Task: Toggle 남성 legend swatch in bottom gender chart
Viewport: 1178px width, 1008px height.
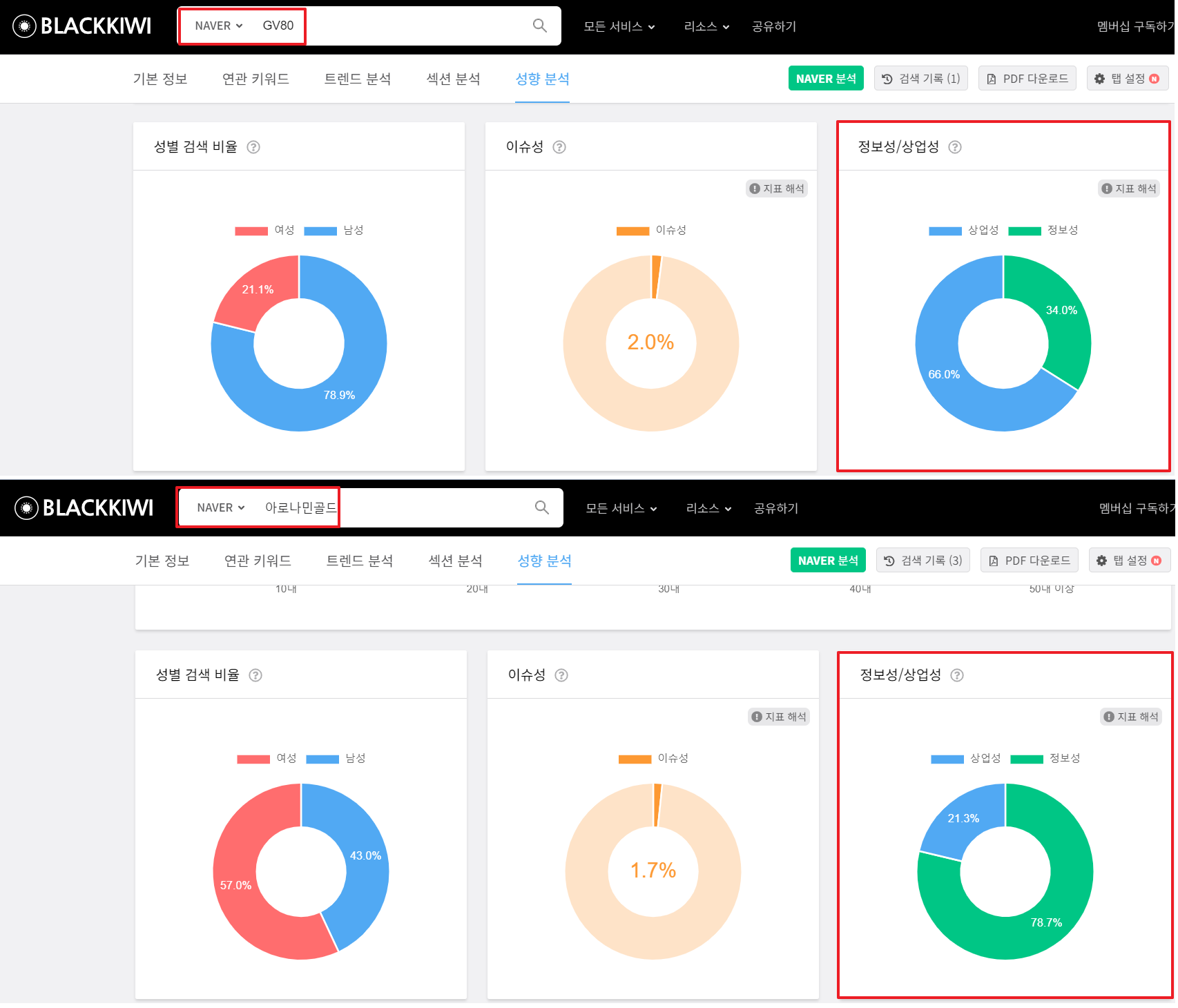Action: pos(322,759)
